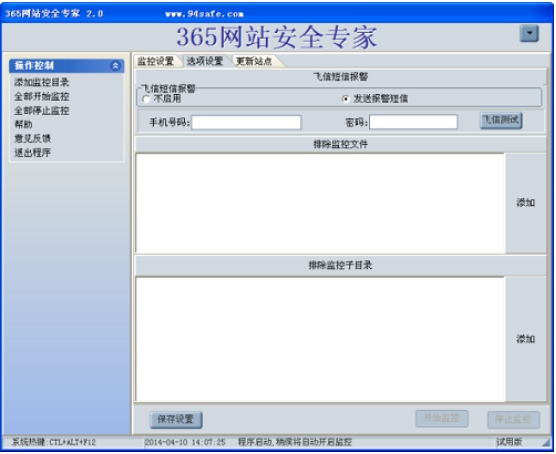The width and height of the screenshot is (556, 454).
Task: Click the 保存设置 button
Action: click(176, 419)
